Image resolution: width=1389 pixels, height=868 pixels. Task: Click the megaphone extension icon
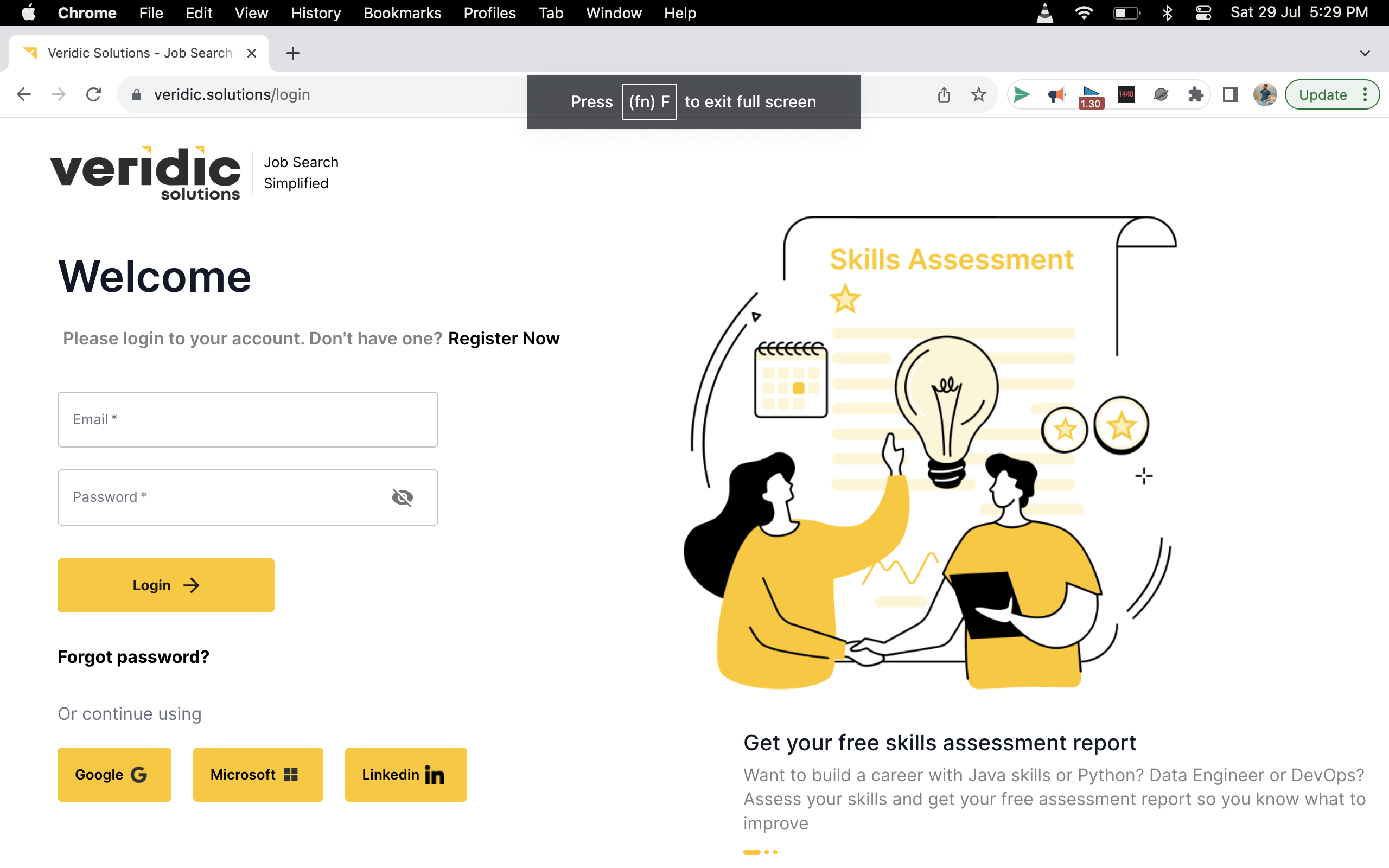coord(1056,95)
